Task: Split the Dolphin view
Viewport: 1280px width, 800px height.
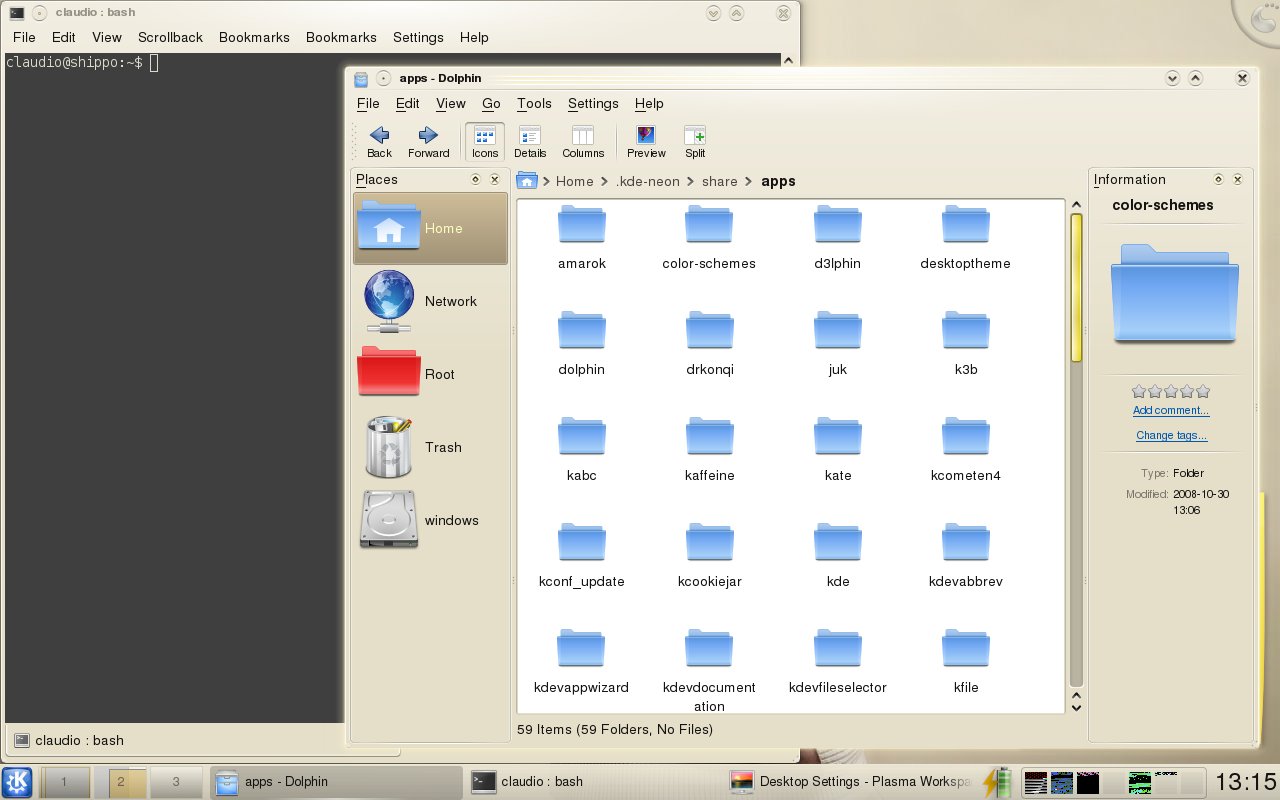Action: click(695, 142)
